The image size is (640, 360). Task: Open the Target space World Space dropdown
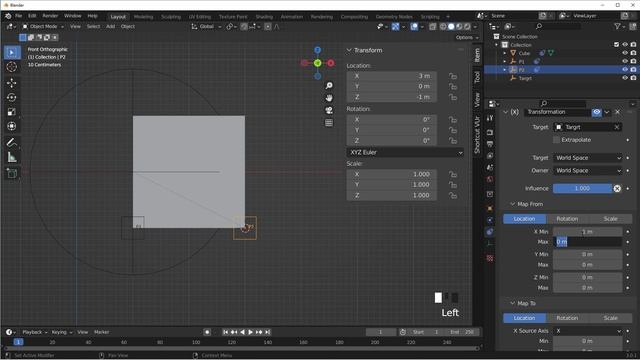[x=588, y=158]
